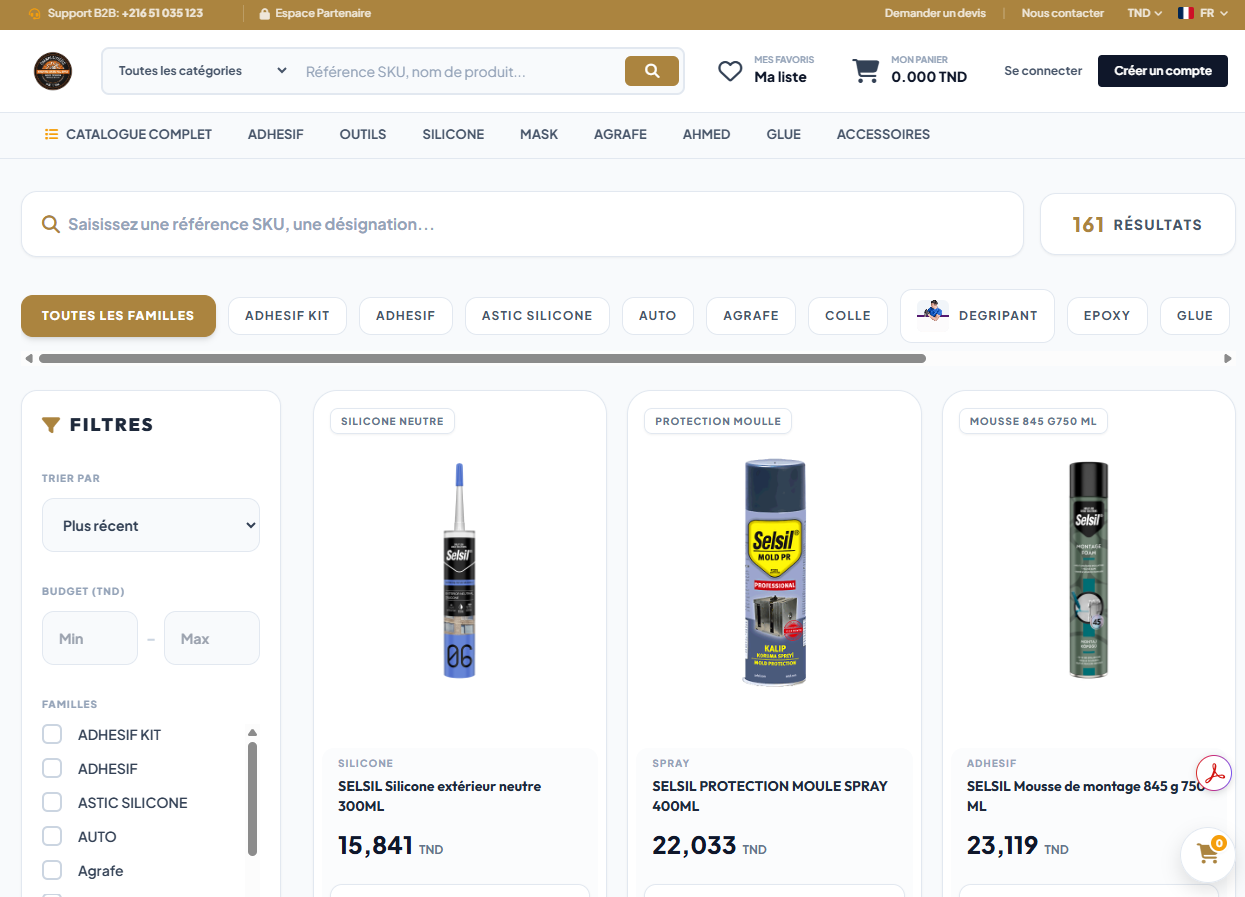Click the round store logo
This screenshot has height=897, width=1245.
click(x=53, y=71)
